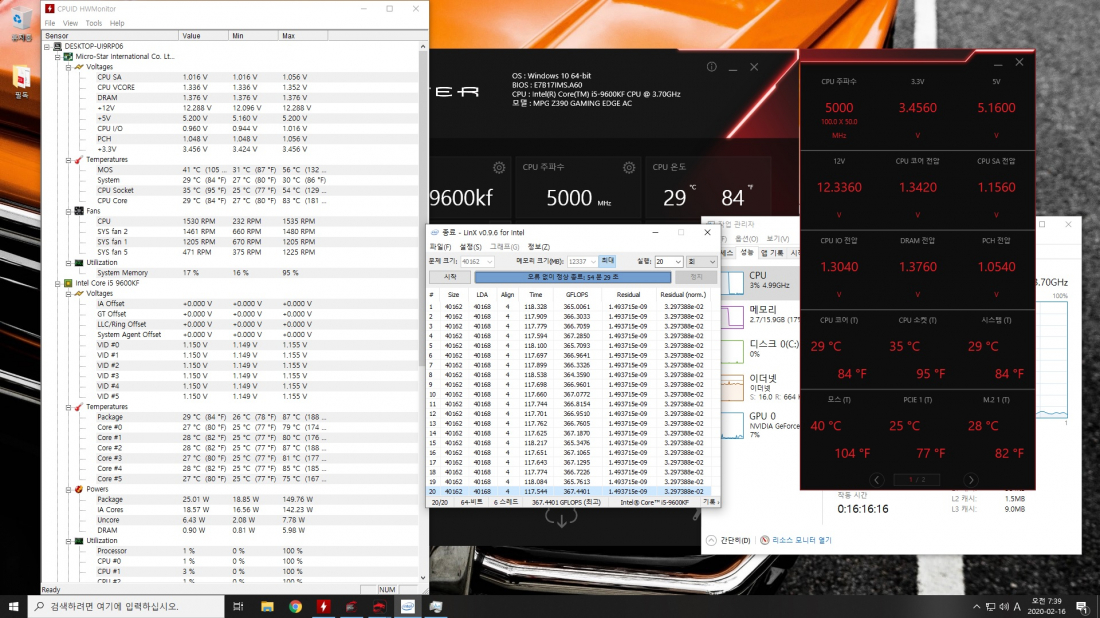Open the 정보(Z) menu in LinX
This screenshot has width=1100, height=618.
(x=539, y=247)
